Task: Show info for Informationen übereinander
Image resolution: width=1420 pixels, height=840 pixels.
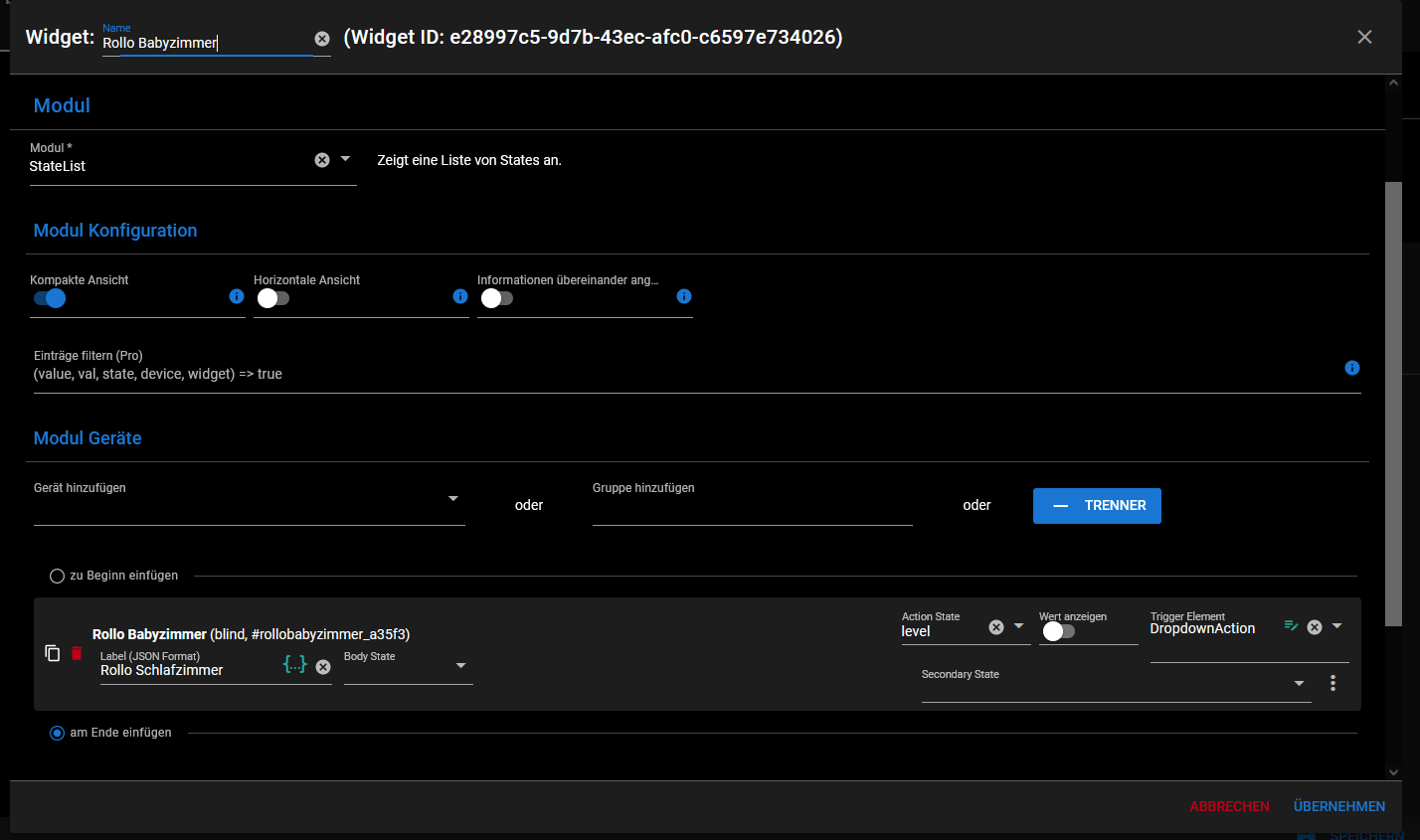Action: tap(684, 296)
